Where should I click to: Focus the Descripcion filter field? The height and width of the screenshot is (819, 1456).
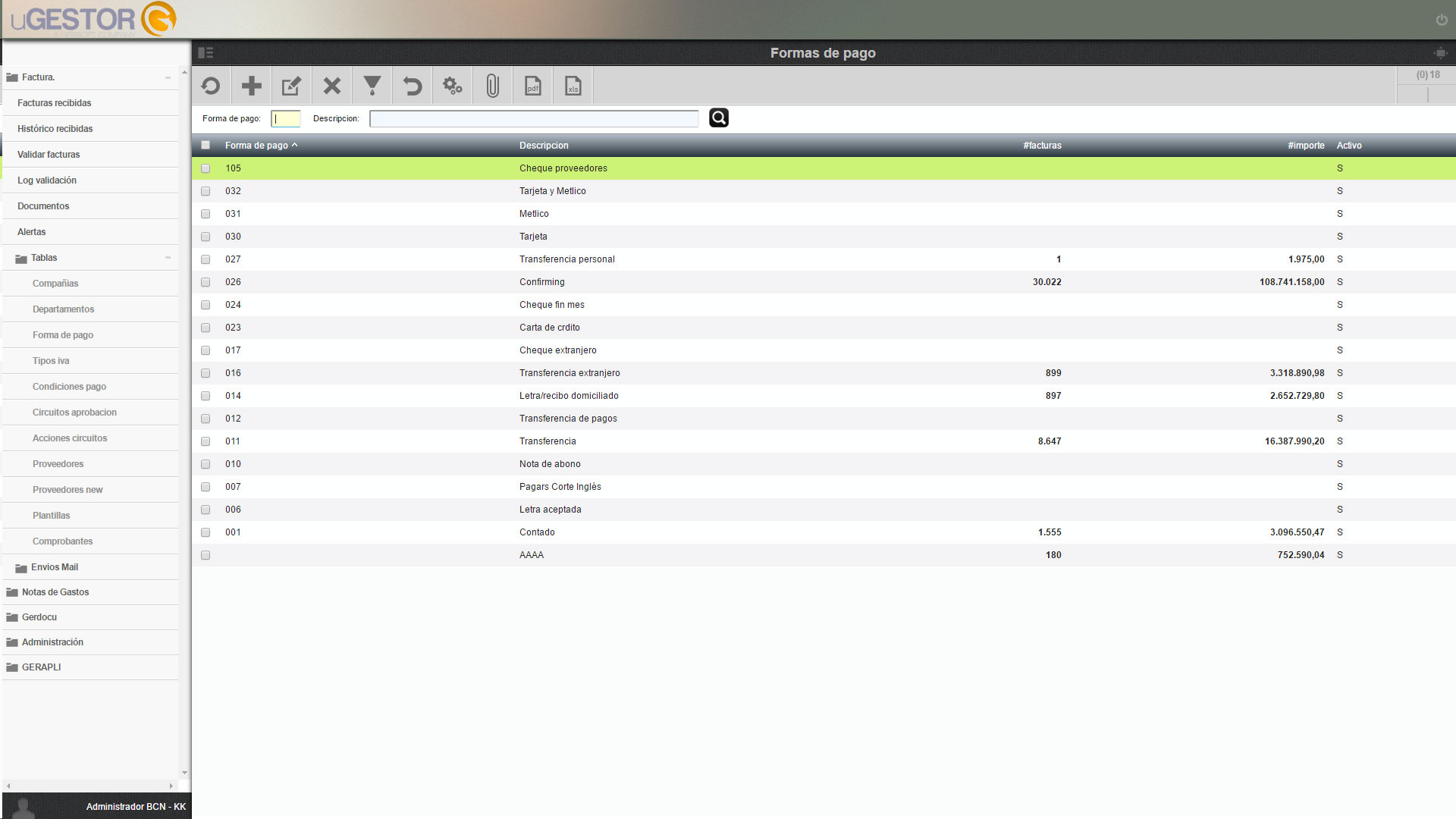coord(534,118)
